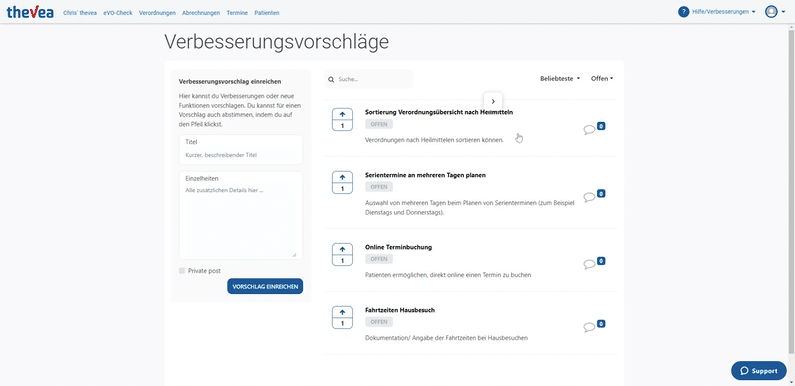Open comments for Online Terminbuchung suggestion

(589, 264)
